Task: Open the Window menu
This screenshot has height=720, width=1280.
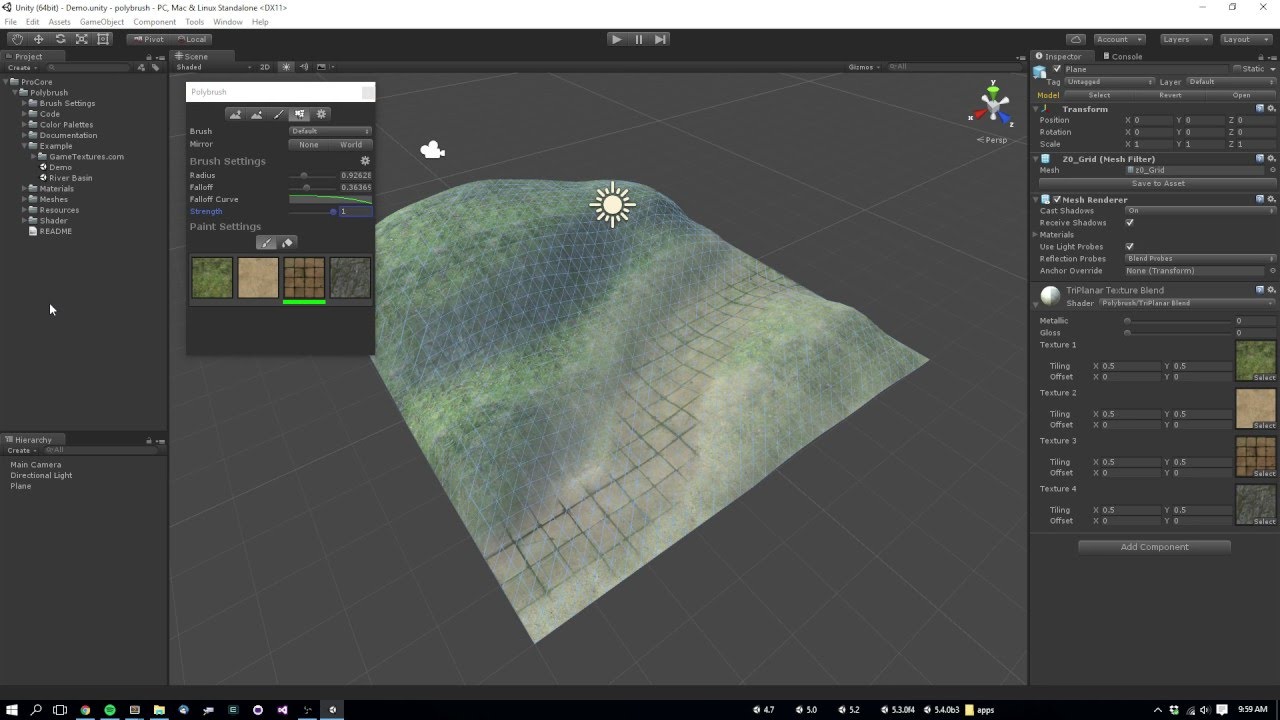Action: pyautogui.click(x=228, y=21)
